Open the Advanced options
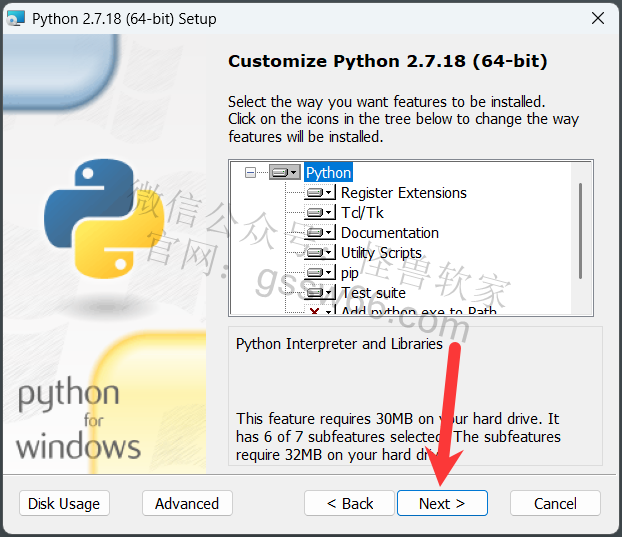This screenshot has height=537, width=622. pyautogui.click(x=187, y=503)
